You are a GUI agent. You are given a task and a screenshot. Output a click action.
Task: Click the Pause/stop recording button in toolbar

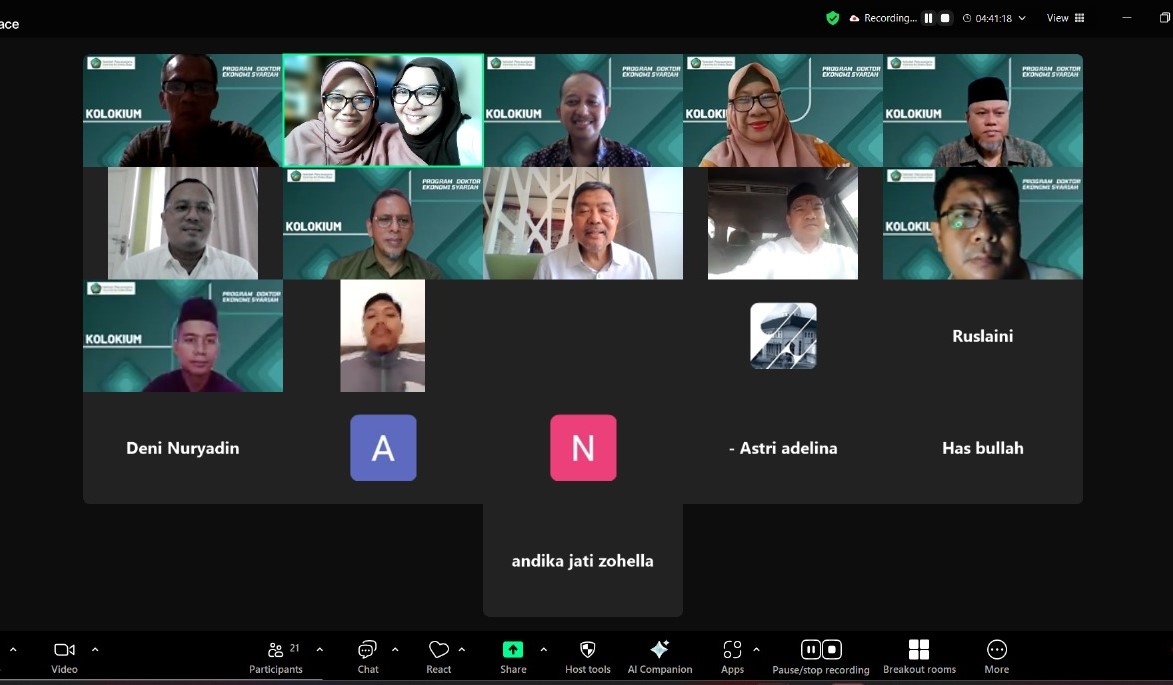820,656
